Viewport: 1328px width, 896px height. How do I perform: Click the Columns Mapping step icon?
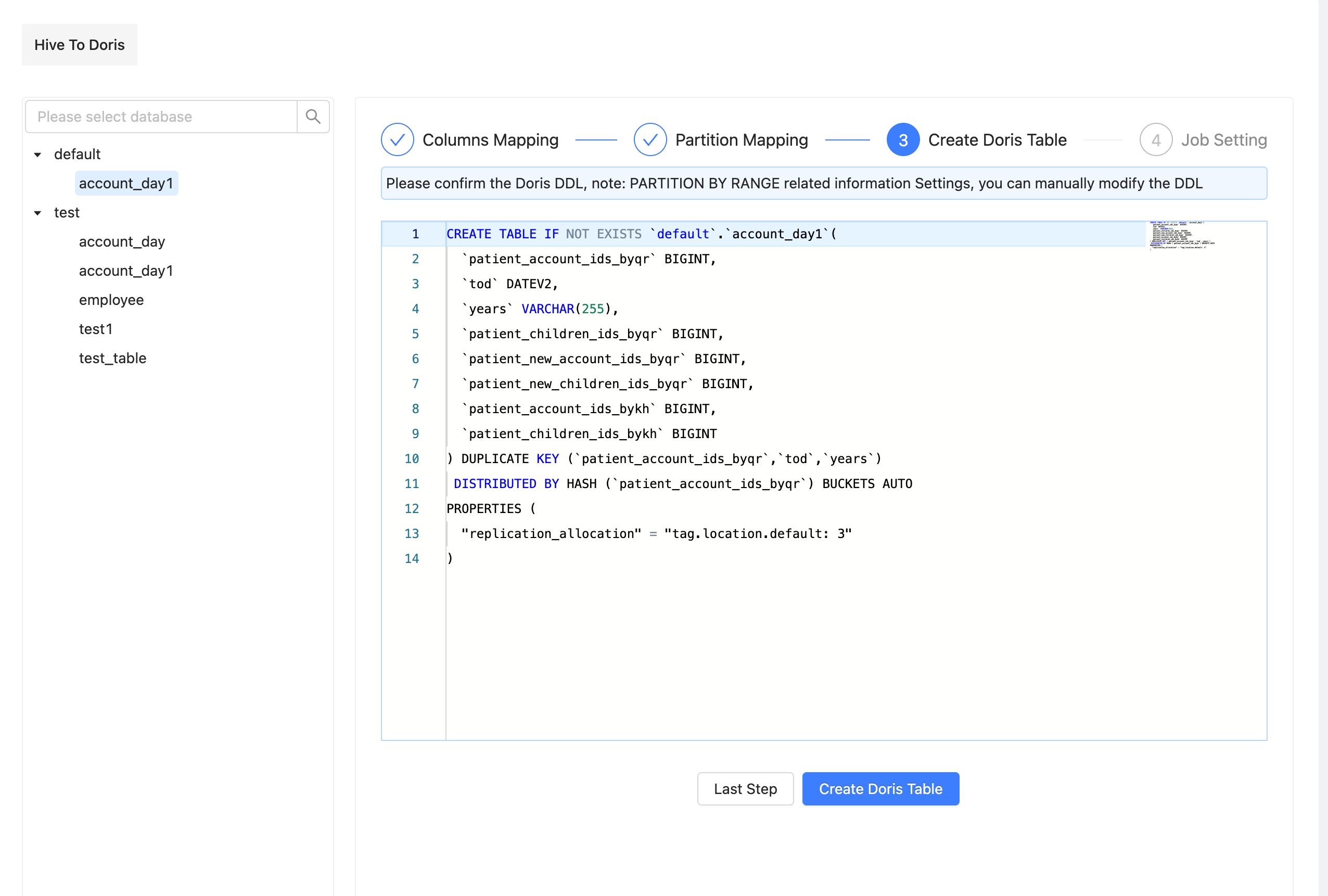tap(398, 140)
